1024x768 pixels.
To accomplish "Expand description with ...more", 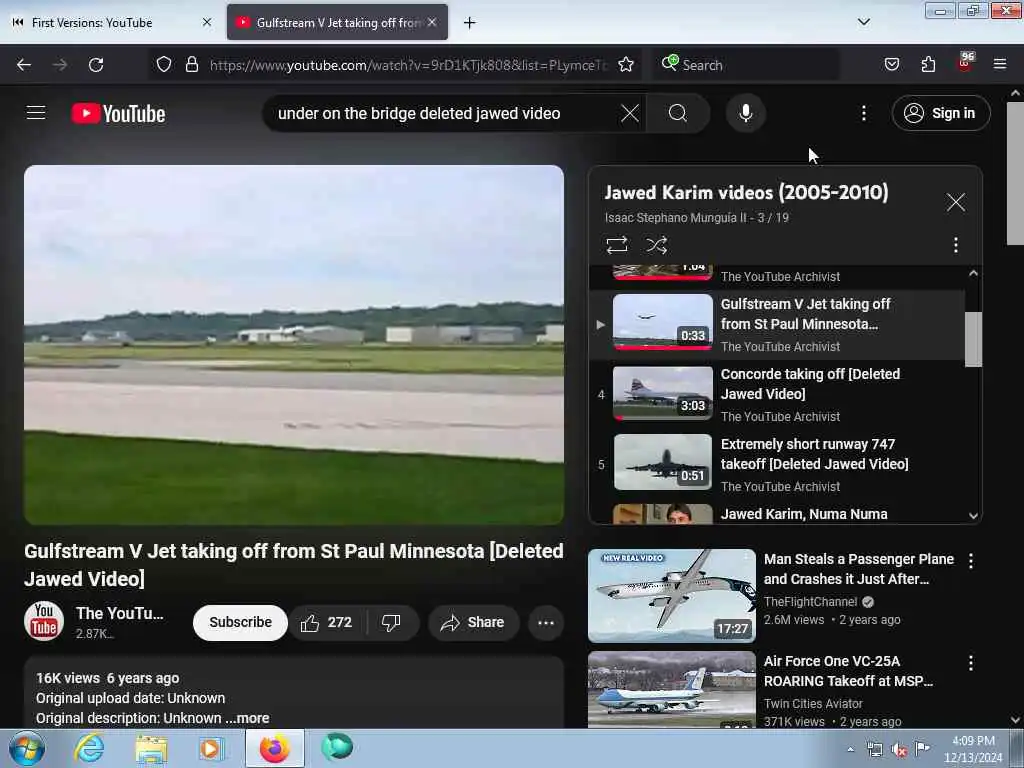I will [x=248, y=718].
